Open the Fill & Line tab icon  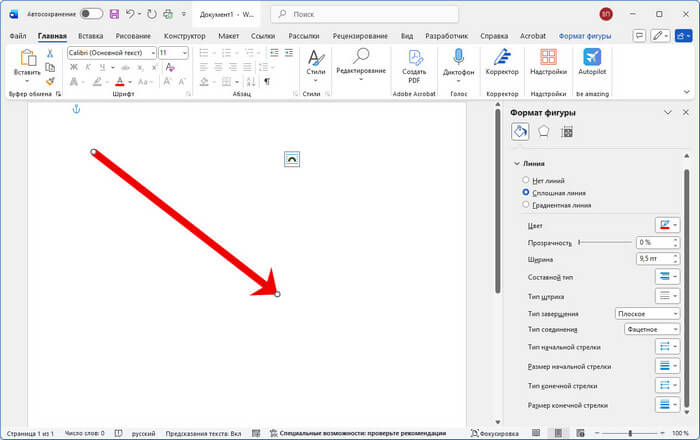[x=520, y=131]
